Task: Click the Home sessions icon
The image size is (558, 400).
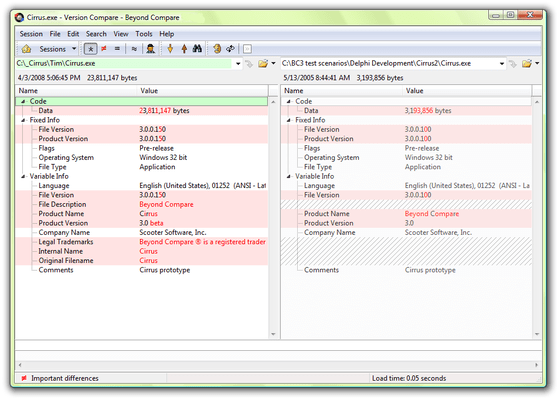Action: (x=26, y=49)
